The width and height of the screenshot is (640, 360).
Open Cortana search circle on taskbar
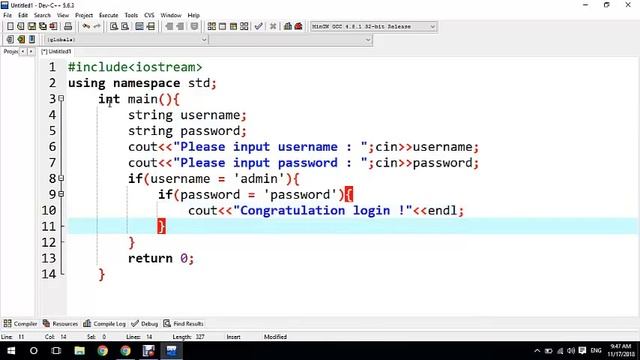(x=33, y=351)
